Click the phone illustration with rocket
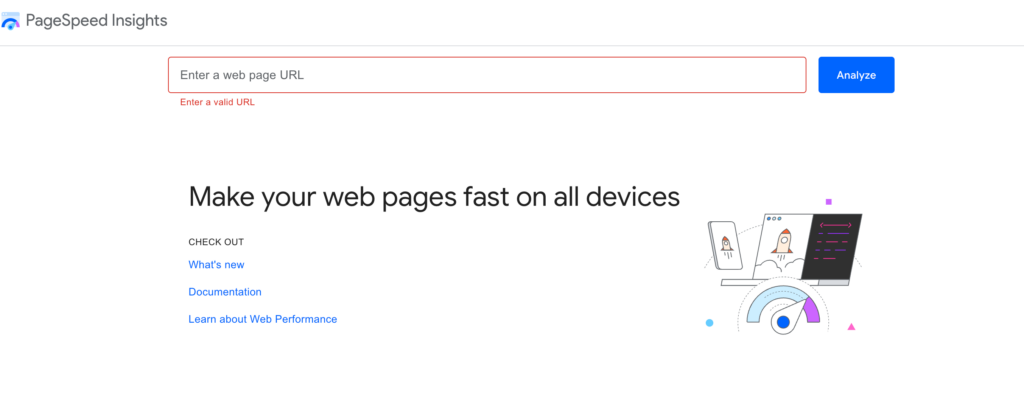Image resolution: width=1024 pixels, height=401 pixels. (x=726, y=245)
